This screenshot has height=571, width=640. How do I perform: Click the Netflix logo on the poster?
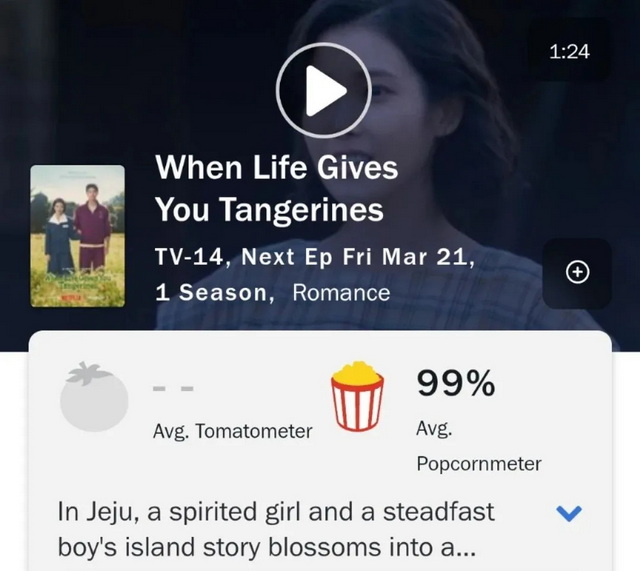[x=70, y=298]
